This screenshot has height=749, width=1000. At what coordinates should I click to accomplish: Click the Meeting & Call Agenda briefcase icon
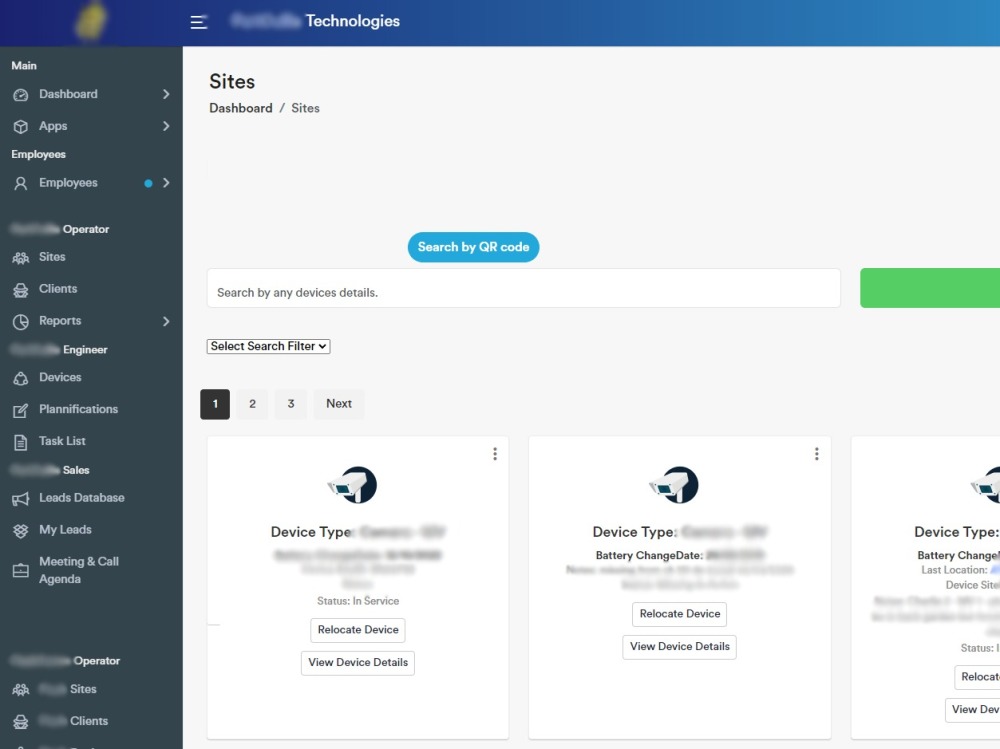tap(20, 570)
